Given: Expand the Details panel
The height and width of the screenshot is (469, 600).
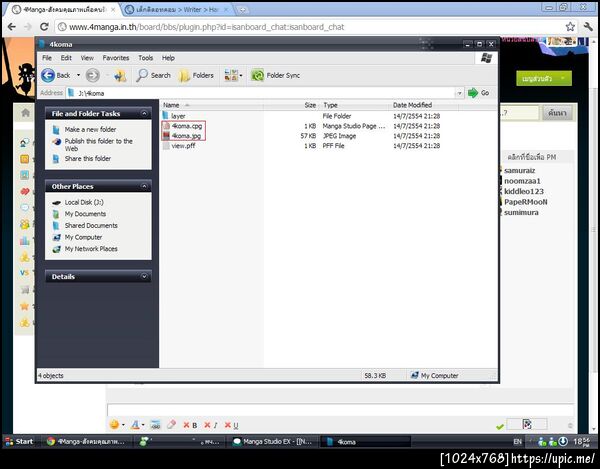Looking at the screenshot, I should coord(144,276).
